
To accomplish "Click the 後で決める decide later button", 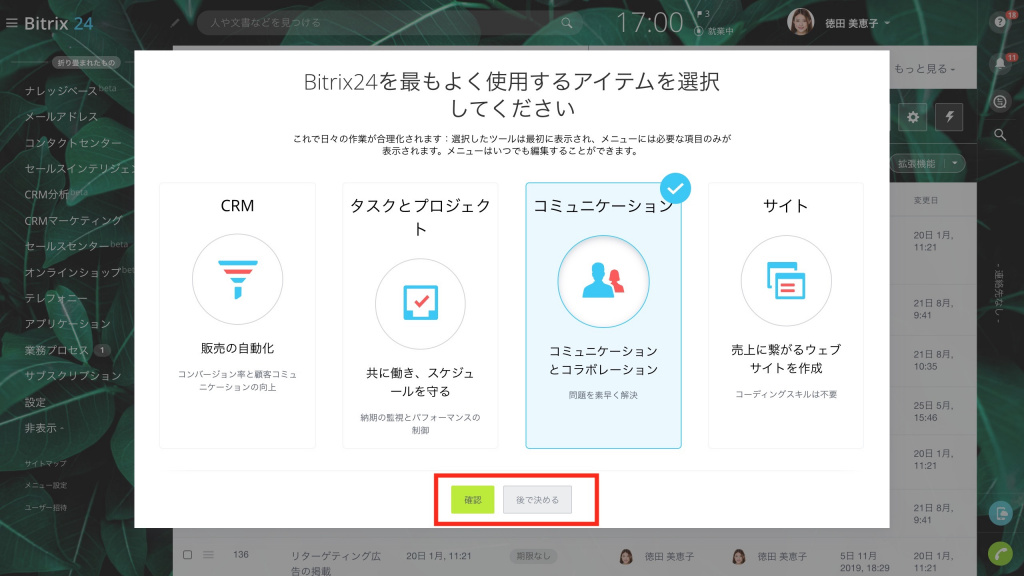I will pos(537,500).
